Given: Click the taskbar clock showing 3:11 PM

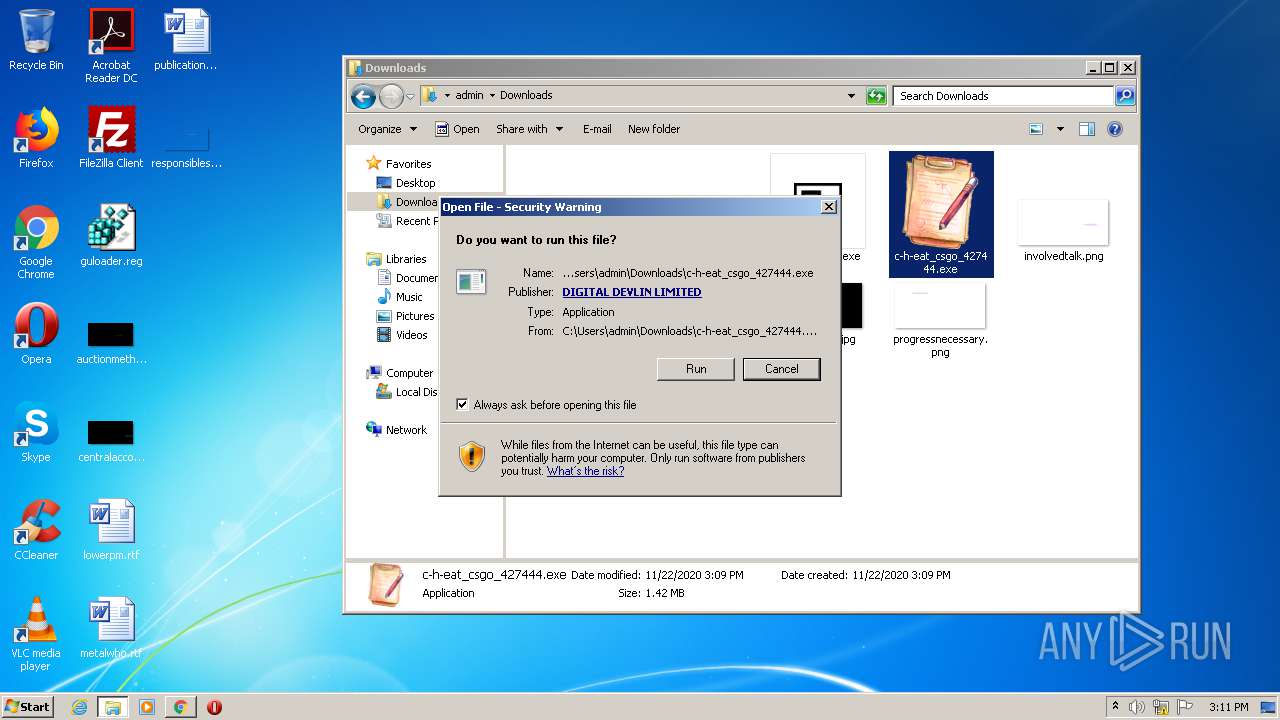Looking at the screenshot, I should coord(1228,707).
